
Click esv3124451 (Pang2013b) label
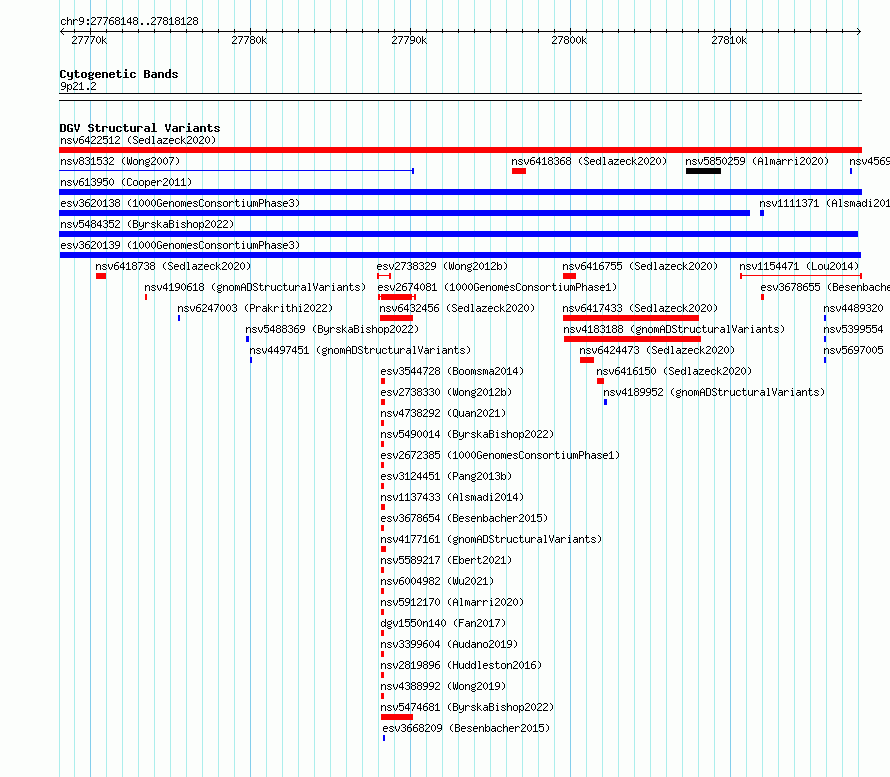(446, 476)
